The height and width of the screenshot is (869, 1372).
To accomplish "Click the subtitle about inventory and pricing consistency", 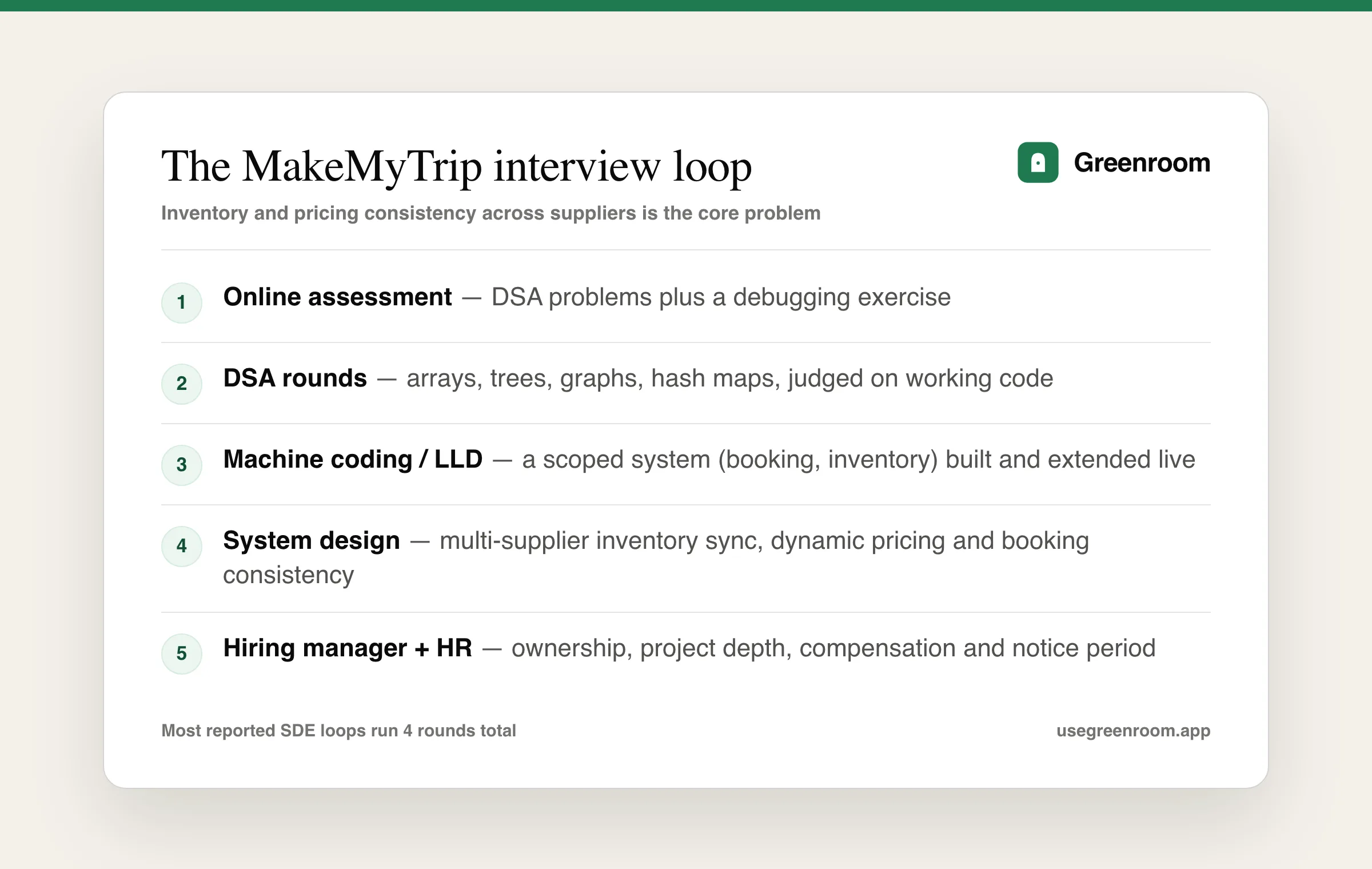I will (491, 213).
